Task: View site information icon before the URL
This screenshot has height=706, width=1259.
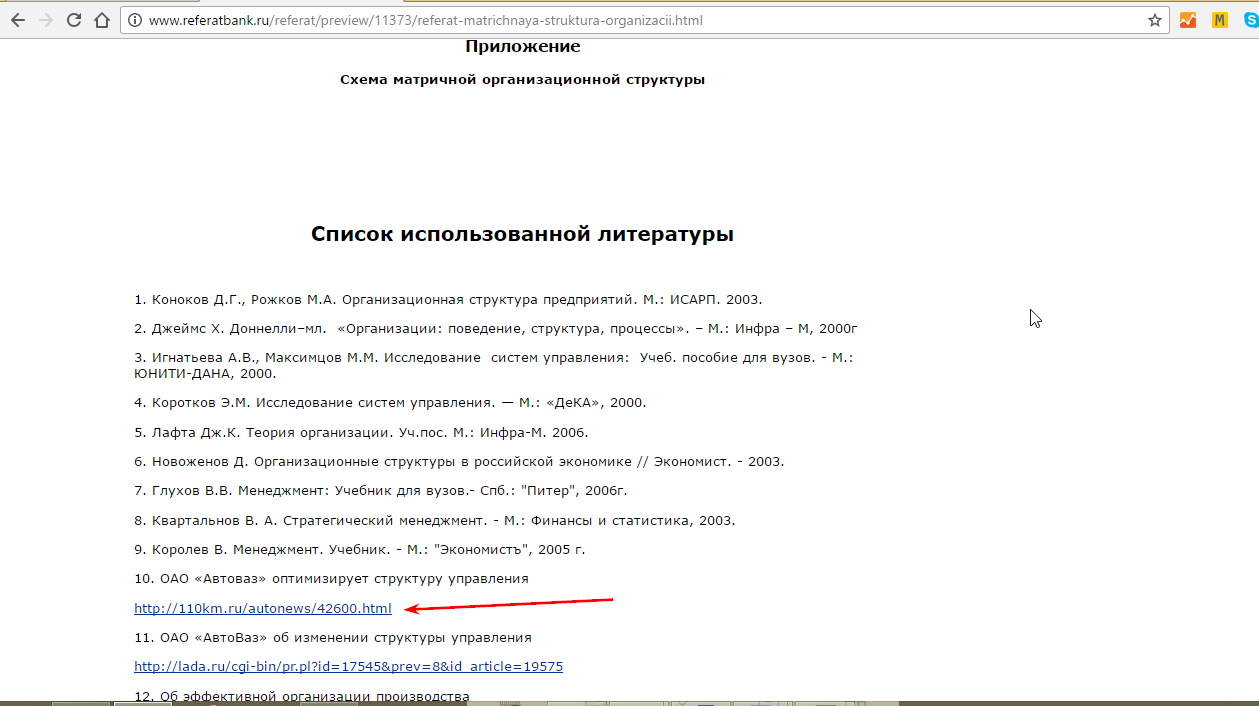Action: click(x=135, y=20)
